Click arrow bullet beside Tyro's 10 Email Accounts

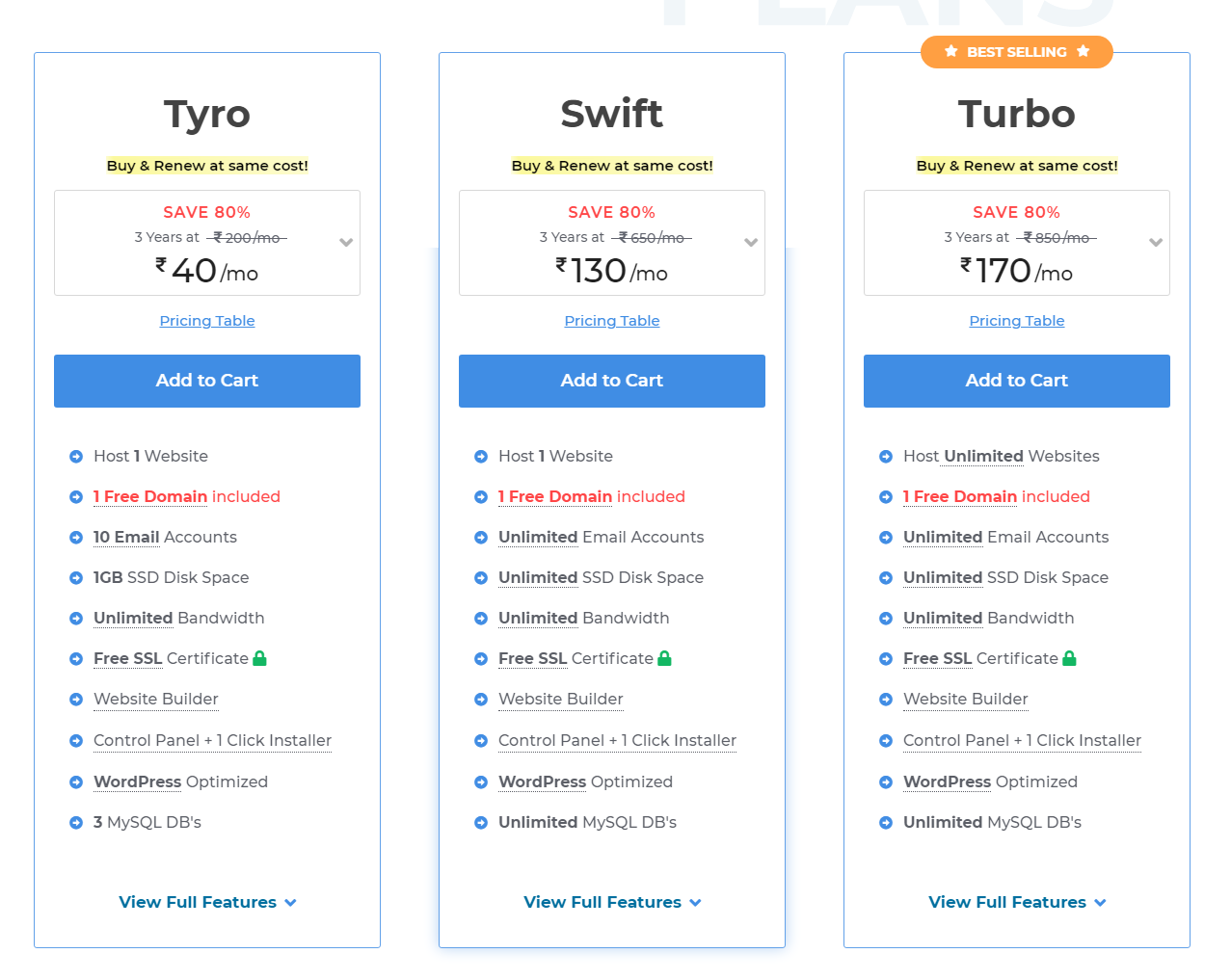coord(76,538)
